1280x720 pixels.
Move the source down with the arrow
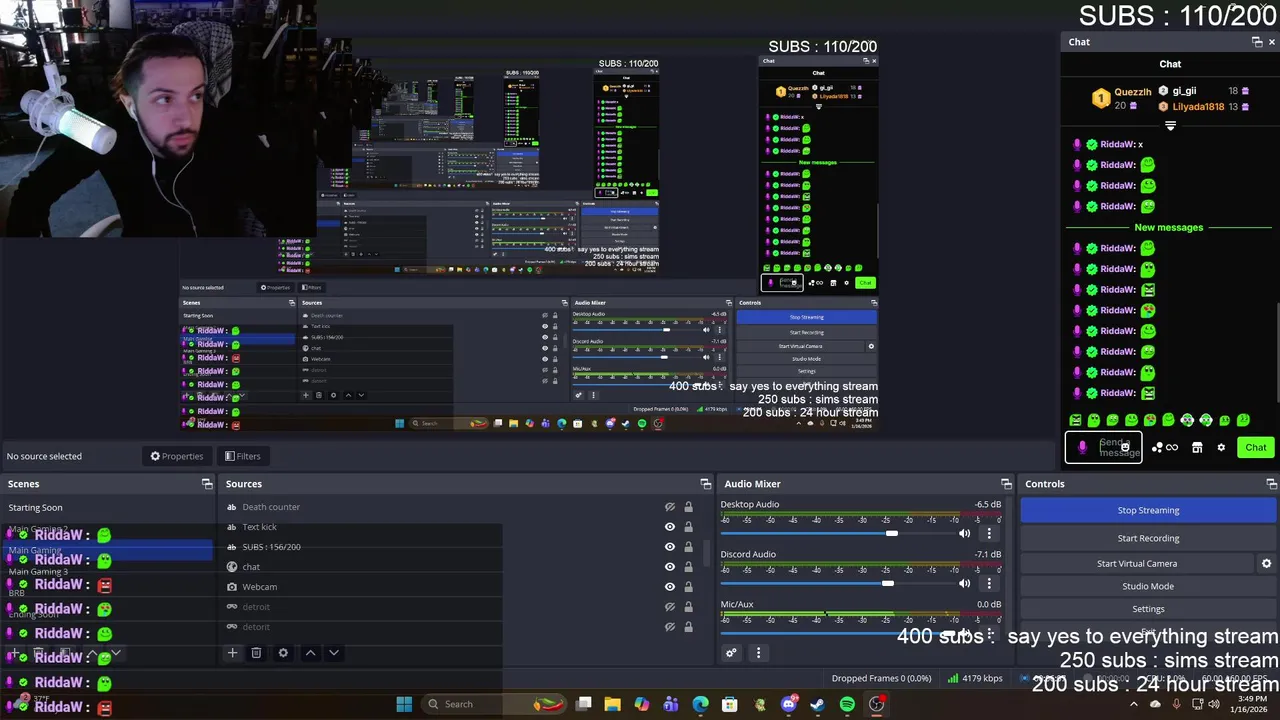[x=334, y=653]
